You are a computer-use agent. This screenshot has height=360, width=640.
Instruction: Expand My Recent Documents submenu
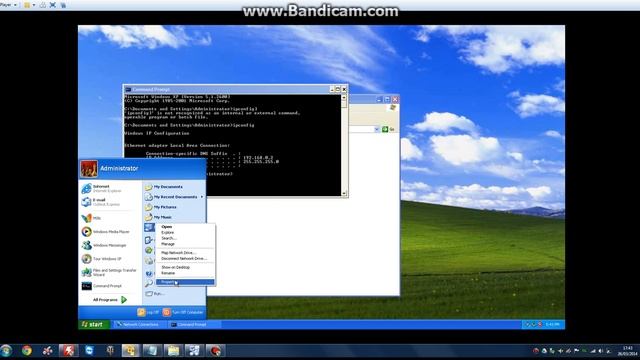[174, 197]
